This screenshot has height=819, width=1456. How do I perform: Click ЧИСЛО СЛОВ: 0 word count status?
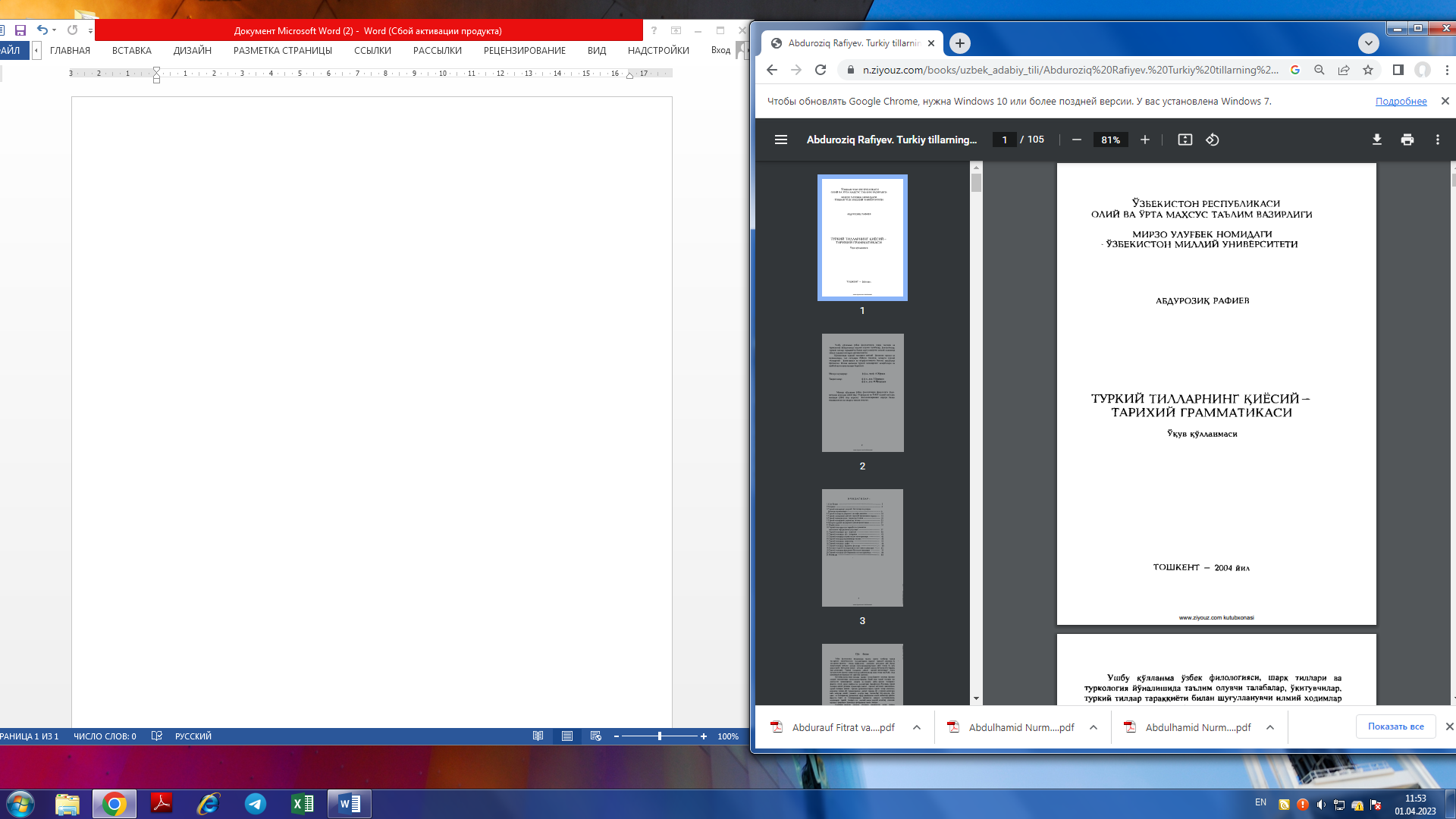click(x=105, y=736)
